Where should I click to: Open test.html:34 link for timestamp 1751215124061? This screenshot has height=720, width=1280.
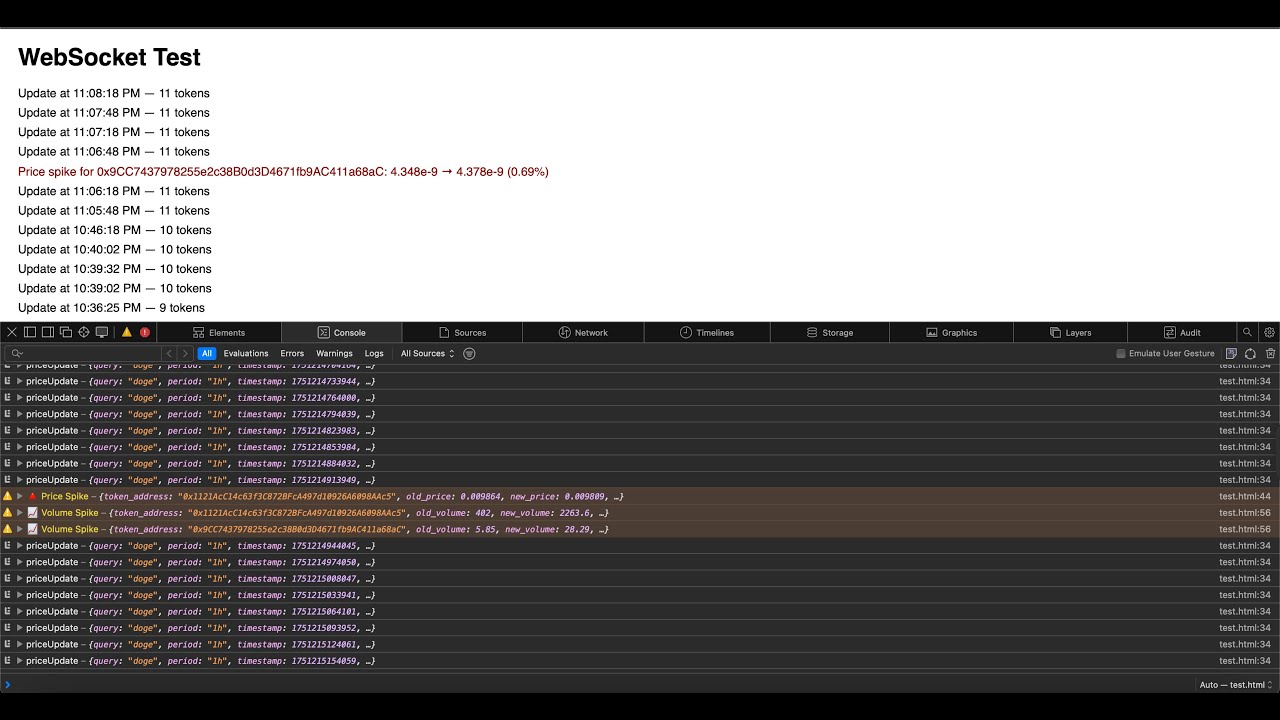tap(1245, 644)
